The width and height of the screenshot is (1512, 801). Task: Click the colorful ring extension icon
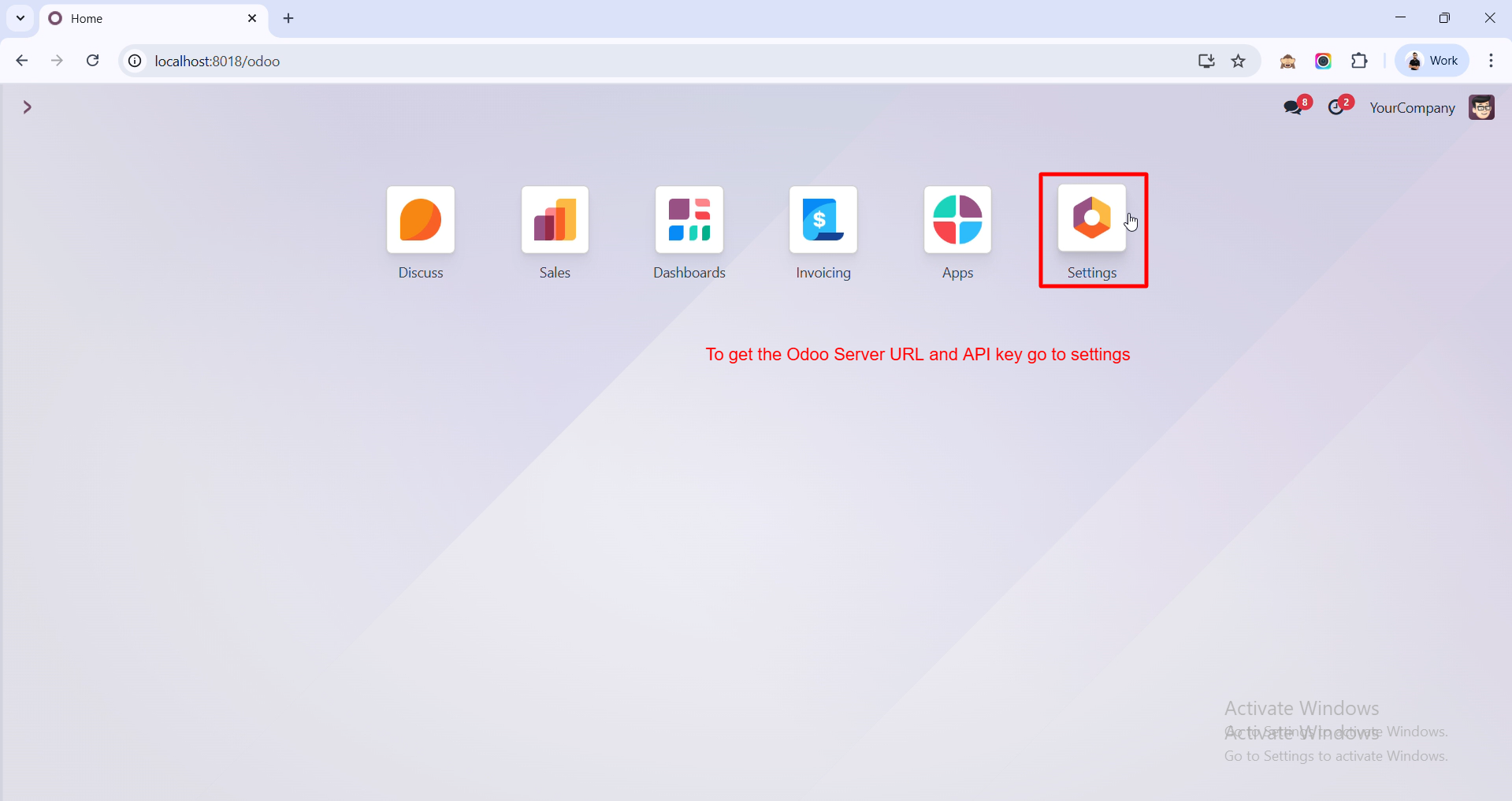1324,61
